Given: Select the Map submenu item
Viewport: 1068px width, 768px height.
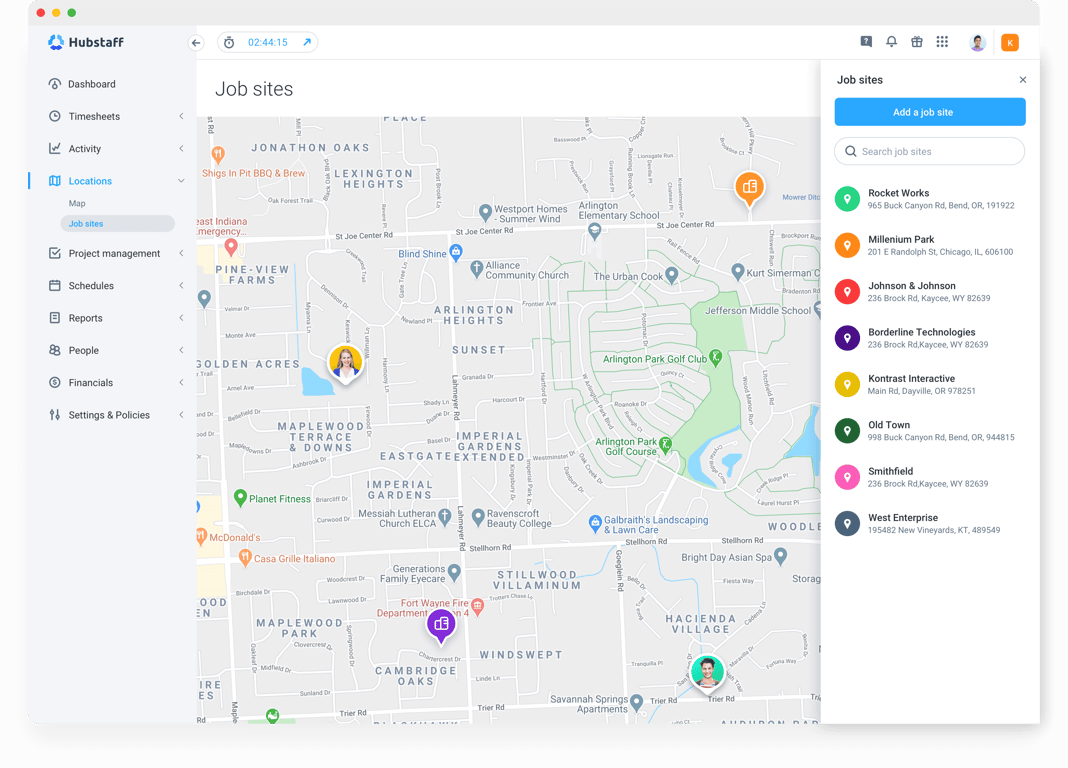Looking at the screenshot, I should pos(77,204).
